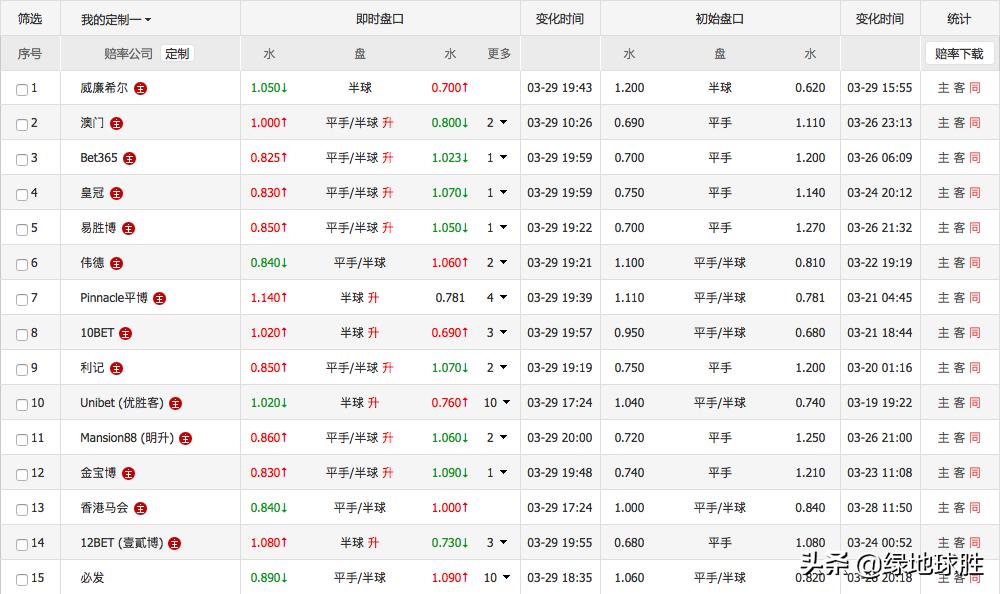The image size is (1001, 594).
Task: Click the 主 badge next to 香港马会
Action: tap(141, 508)
